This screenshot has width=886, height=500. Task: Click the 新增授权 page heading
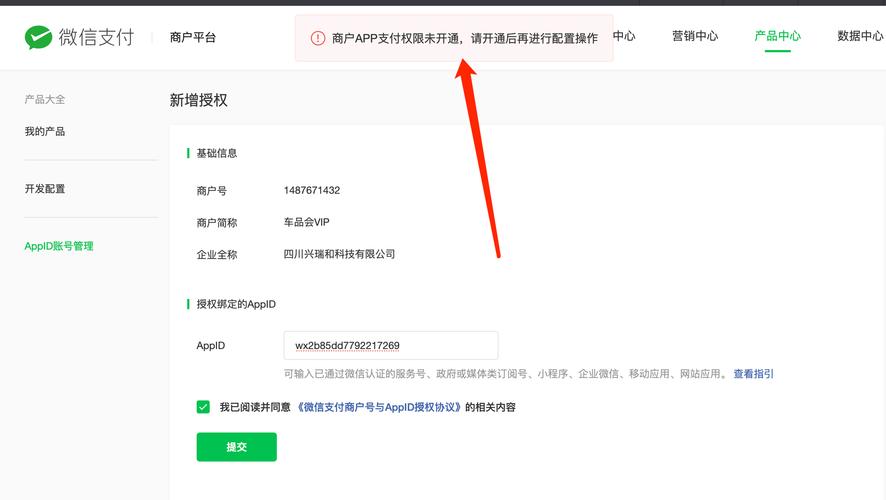coord(198,100)
